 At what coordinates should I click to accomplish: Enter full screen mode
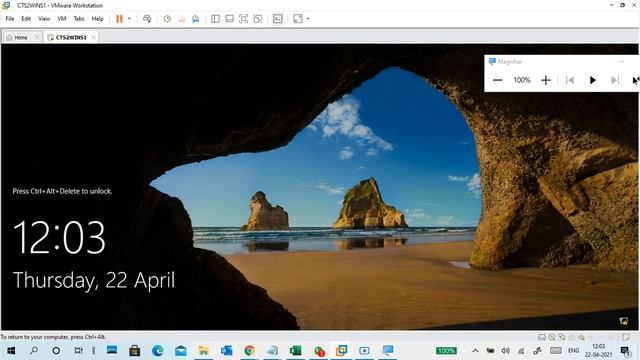tap(243, 19)
